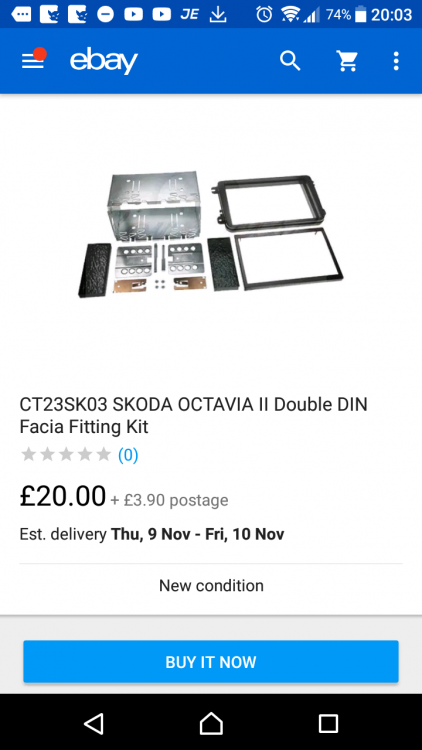Tap the estimated delivery dates line
This screenshot has width=422, height=750.
point(152,534)
